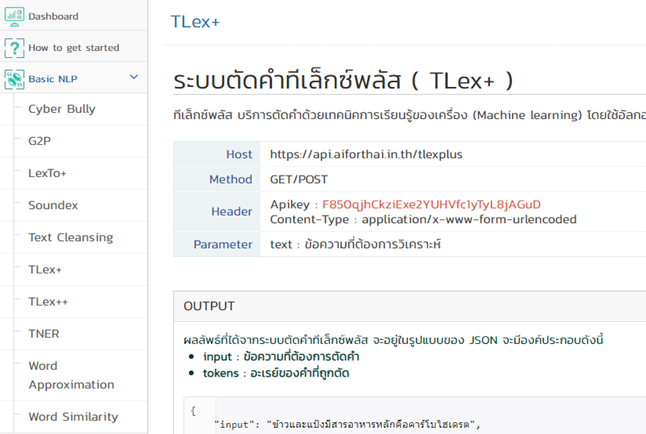
Task: Click the text parameter description
Action: pos(356,244)
